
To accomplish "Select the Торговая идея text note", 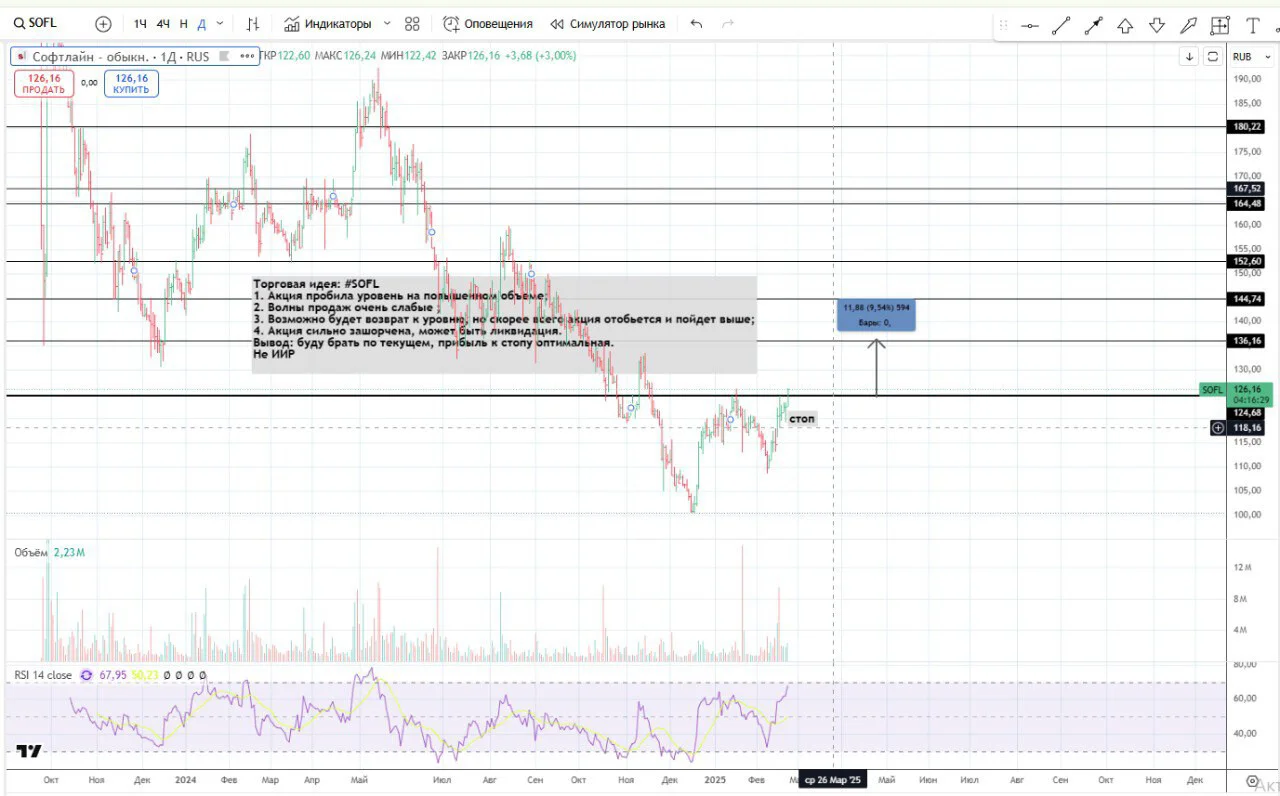I will [504, 325].
